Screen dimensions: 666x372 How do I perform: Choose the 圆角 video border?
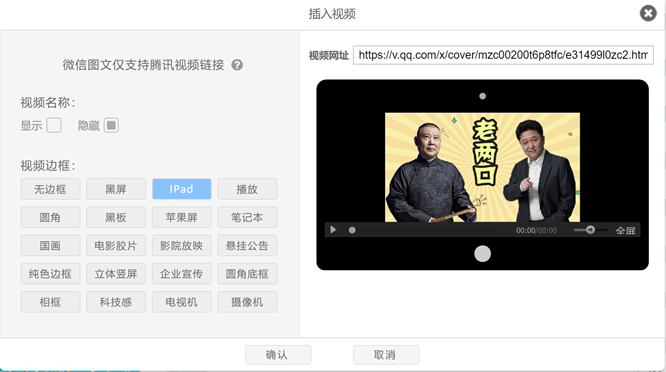pos(50,217)
